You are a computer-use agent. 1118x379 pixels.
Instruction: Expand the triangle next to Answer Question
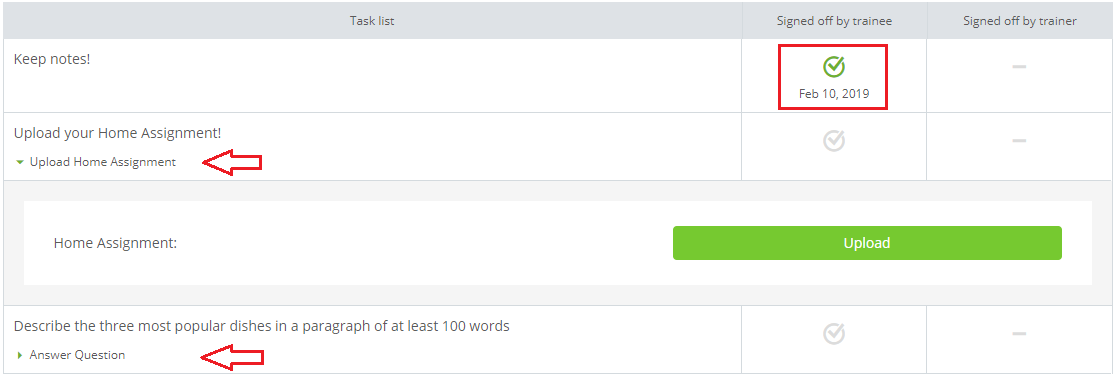pos(20,355)
